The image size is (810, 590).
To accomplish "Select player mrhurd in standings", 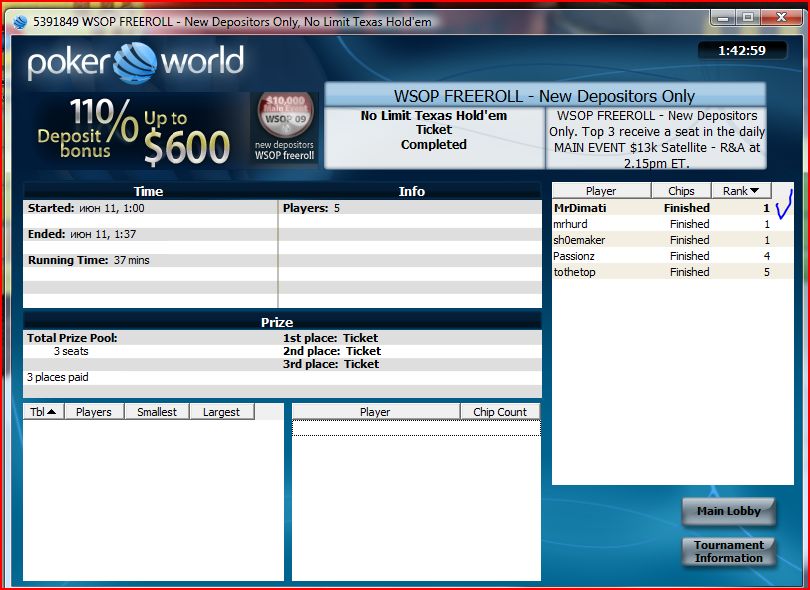I will [x=673, y=224].
